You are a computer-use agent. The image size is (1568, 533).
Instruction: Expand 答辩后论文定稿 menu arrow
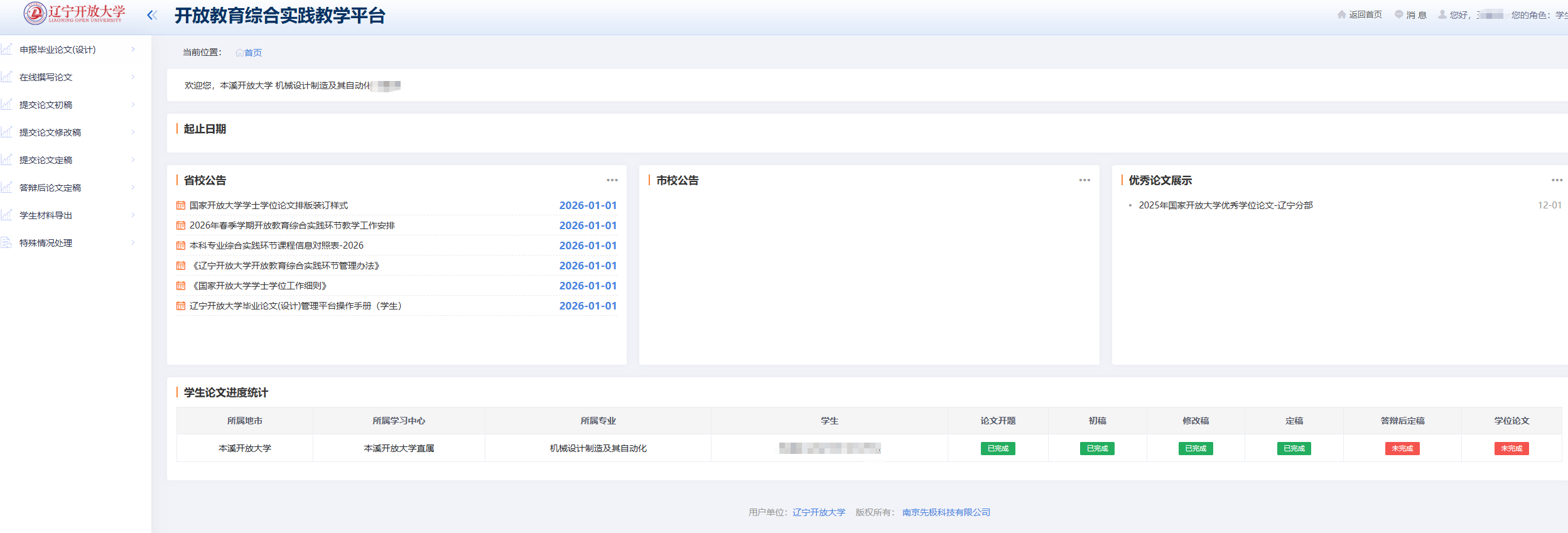[133, 187]
